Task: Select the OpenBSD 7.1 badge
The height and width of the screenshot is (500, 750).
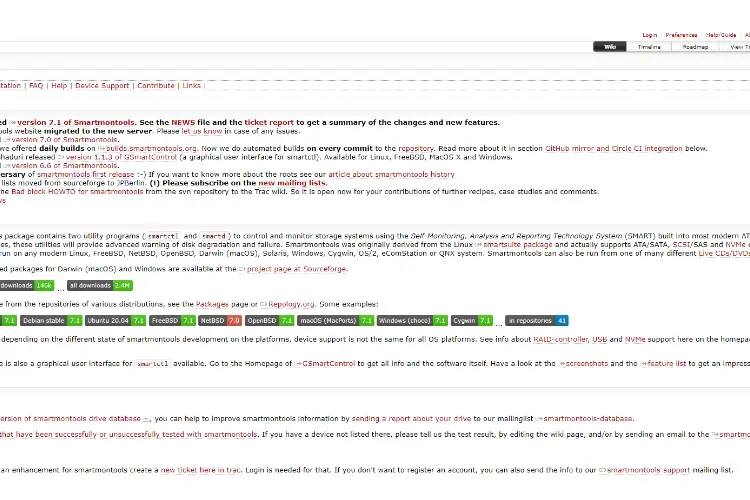Action: tap(270, 321)
